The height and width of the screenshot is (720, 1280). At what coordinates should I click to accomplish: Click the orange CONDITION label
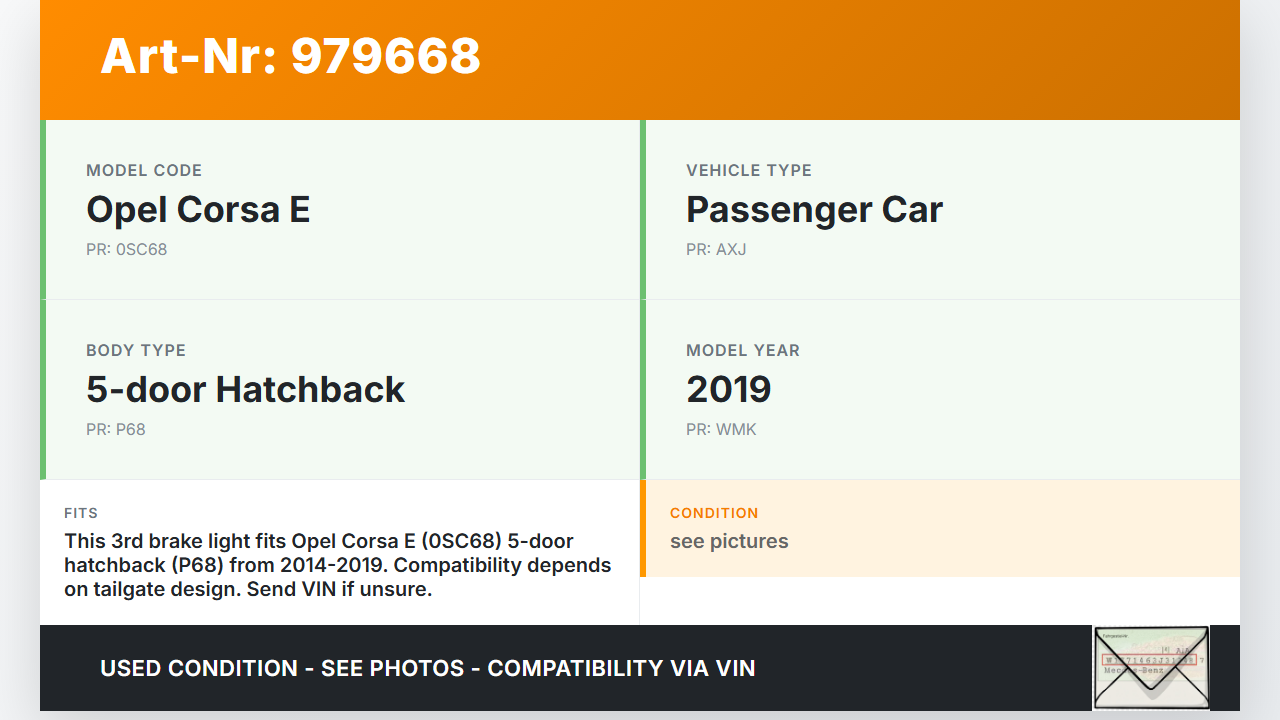[x=714, y=513]
